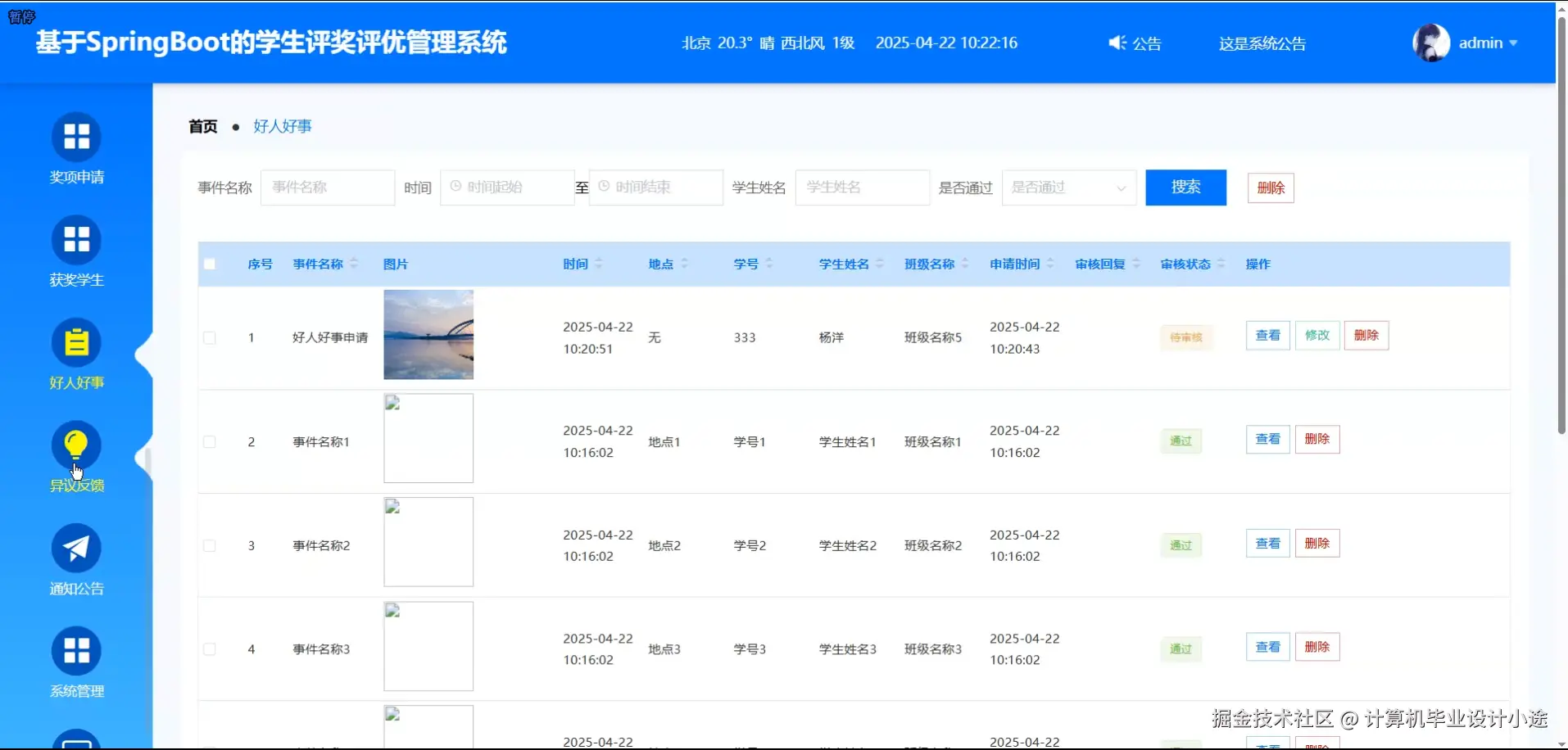
Task: Select the 好人好事 breadcrumb entry
Action: click(x=282, y=126)
